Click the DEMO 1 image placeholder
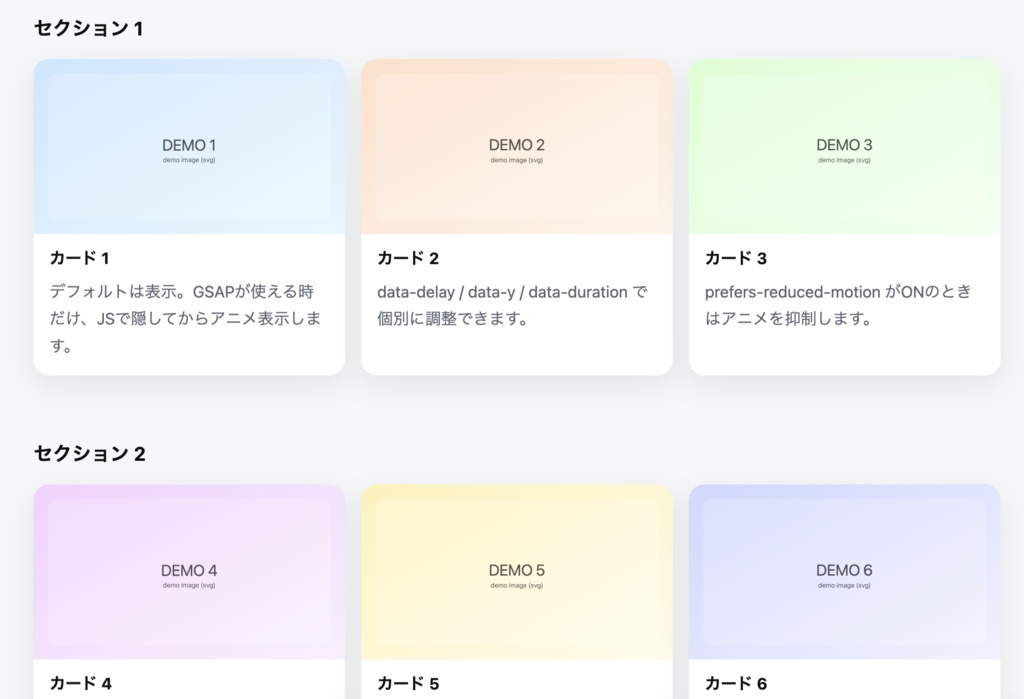1024x699 pixels. (188, 145)
